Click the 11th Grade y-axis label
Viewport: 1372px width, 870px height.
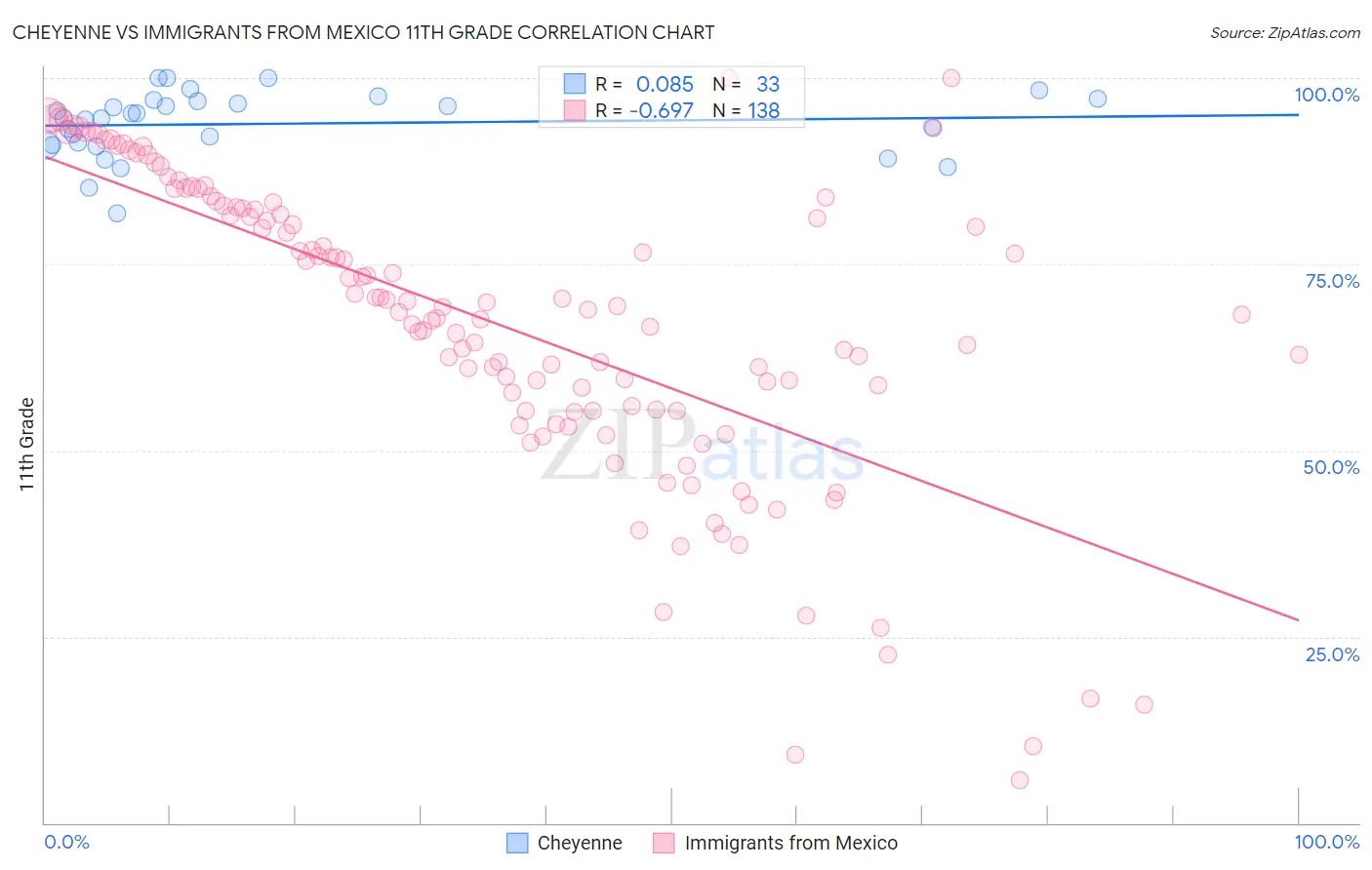pyautogui.click(x=27, y=444)
